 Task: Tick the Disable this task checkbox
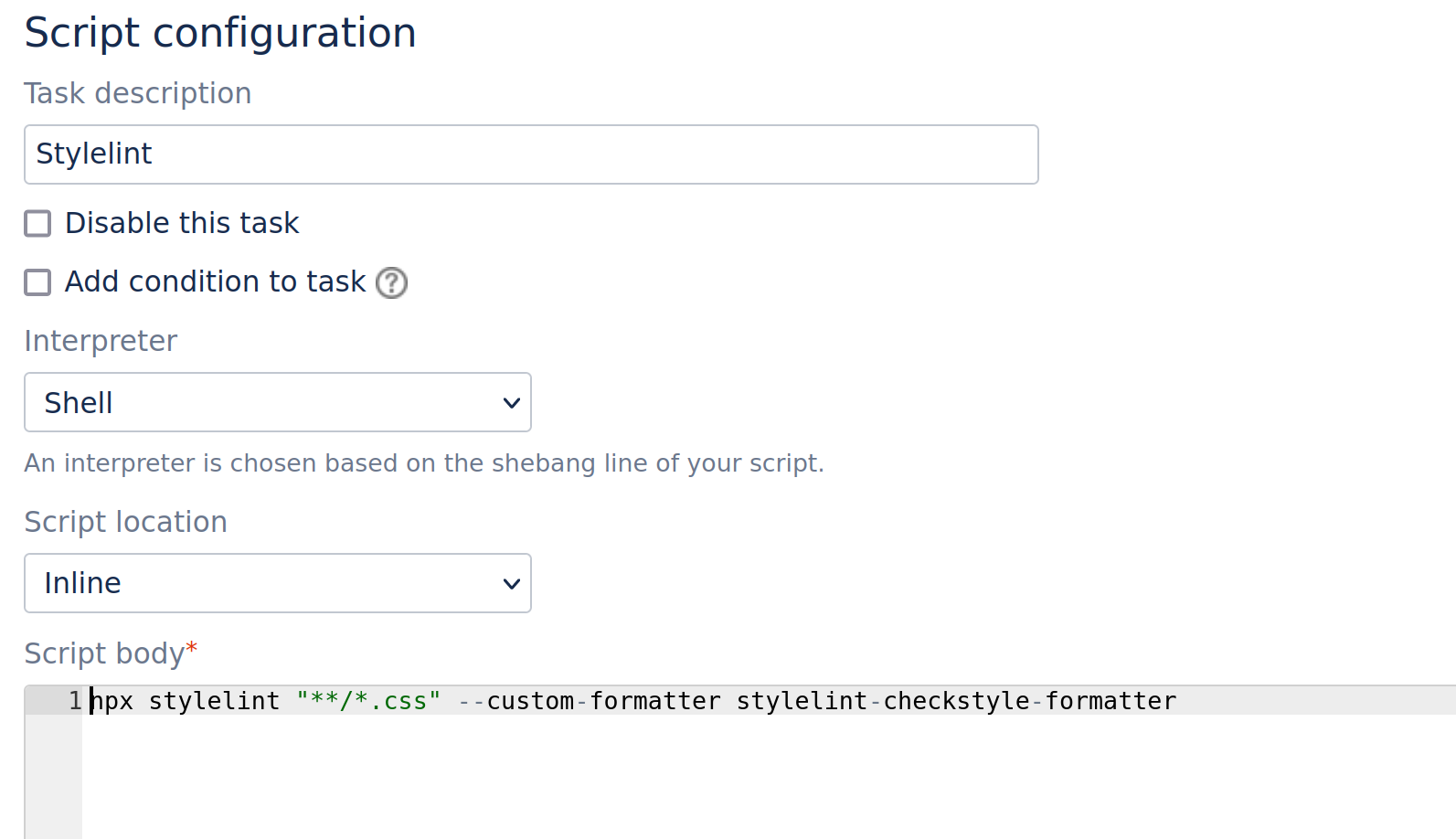click(x=37, y=224)
